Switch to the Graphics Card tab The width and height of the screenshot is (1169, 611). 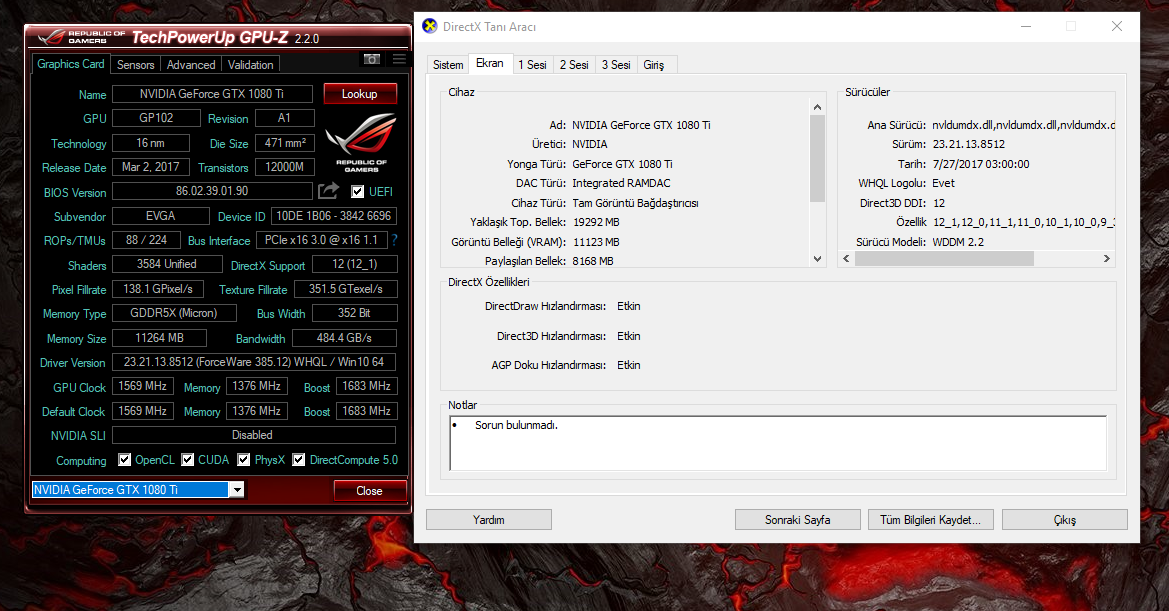(x=71, y=64)
